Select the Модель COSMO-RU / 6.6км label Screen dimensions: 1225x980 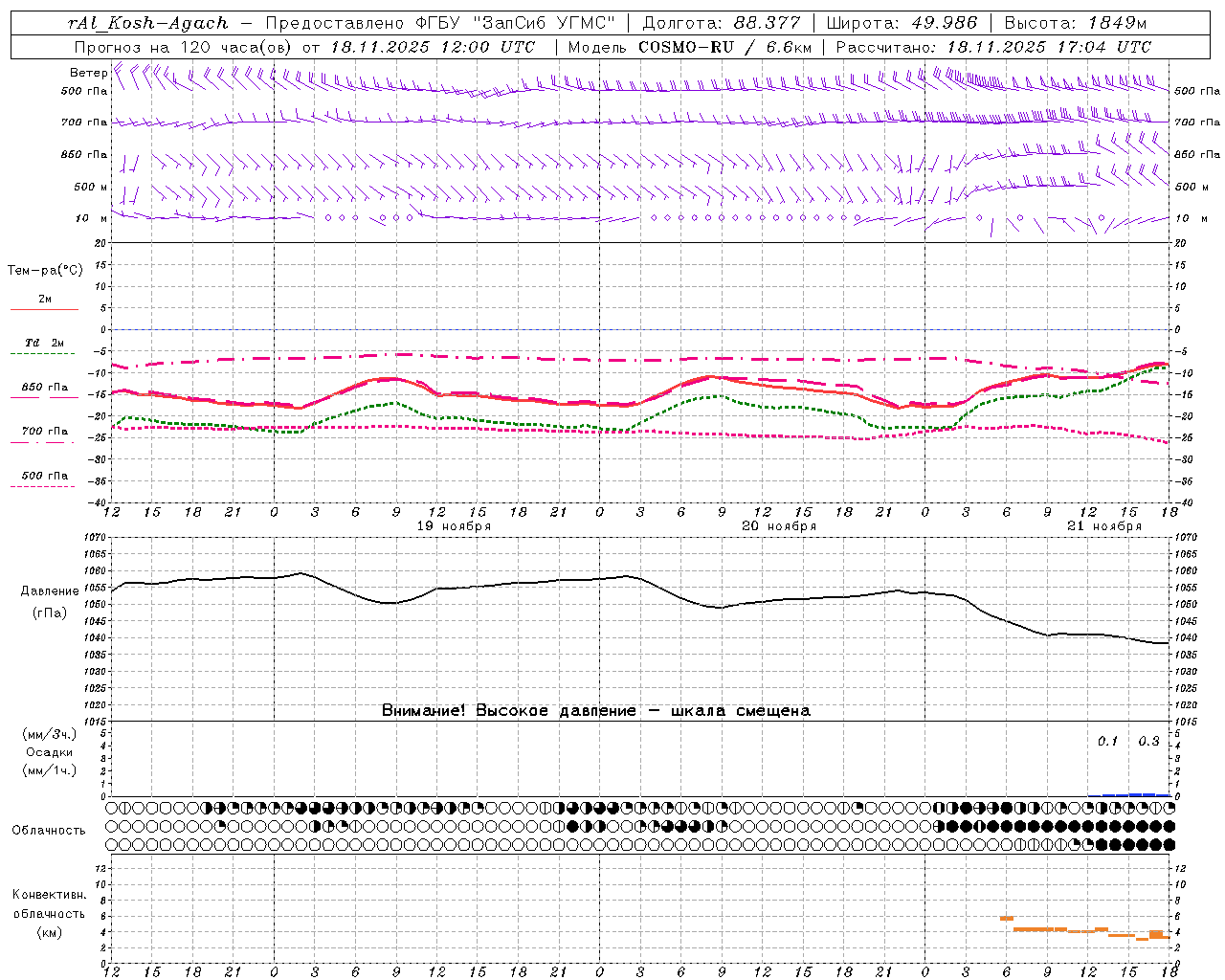click(x=689, y=47)
